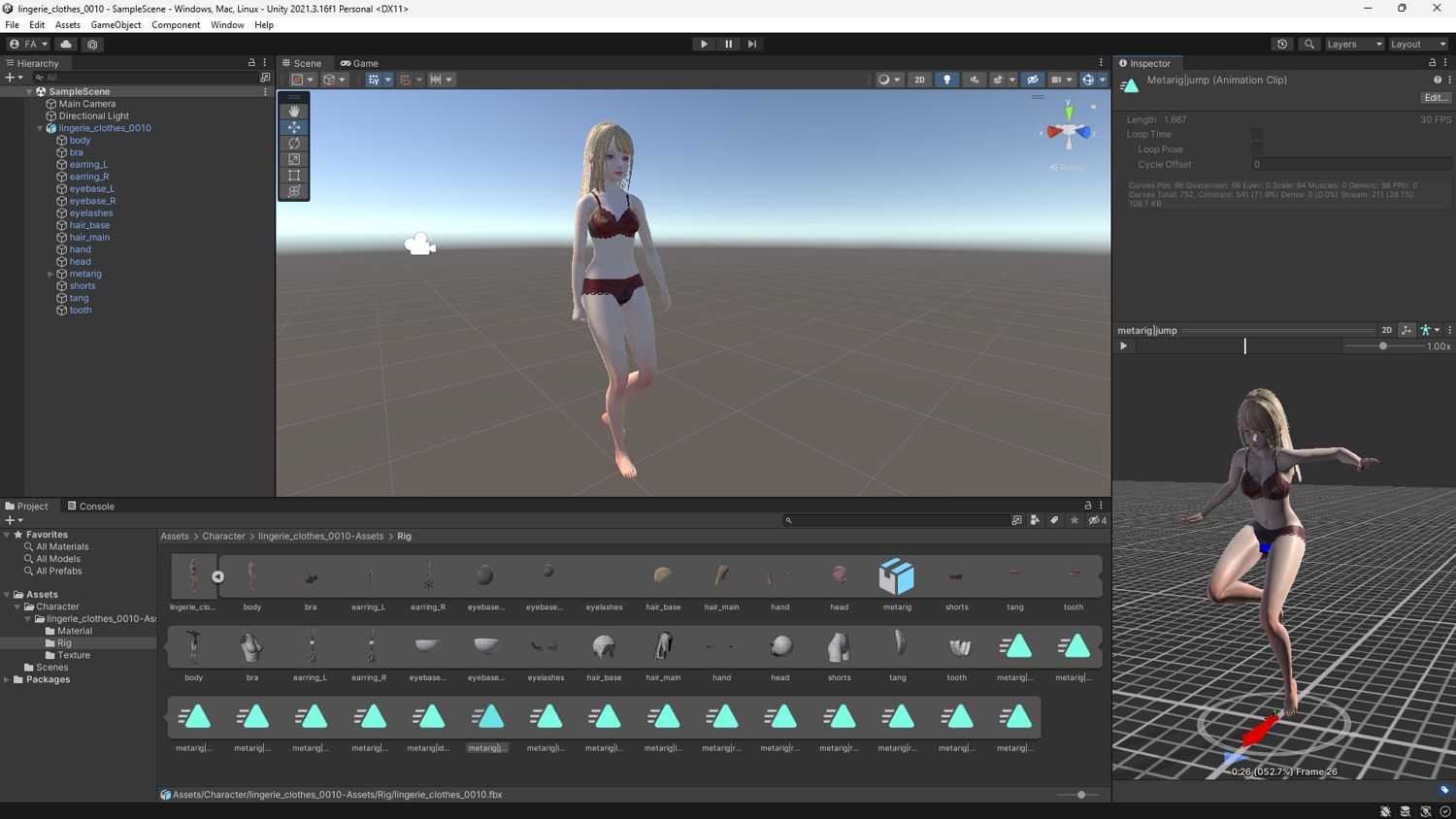Toggle 2D mode in Scene view toolbar
Viewport: 1456px width, 819px height.
(x=919, y=80)
